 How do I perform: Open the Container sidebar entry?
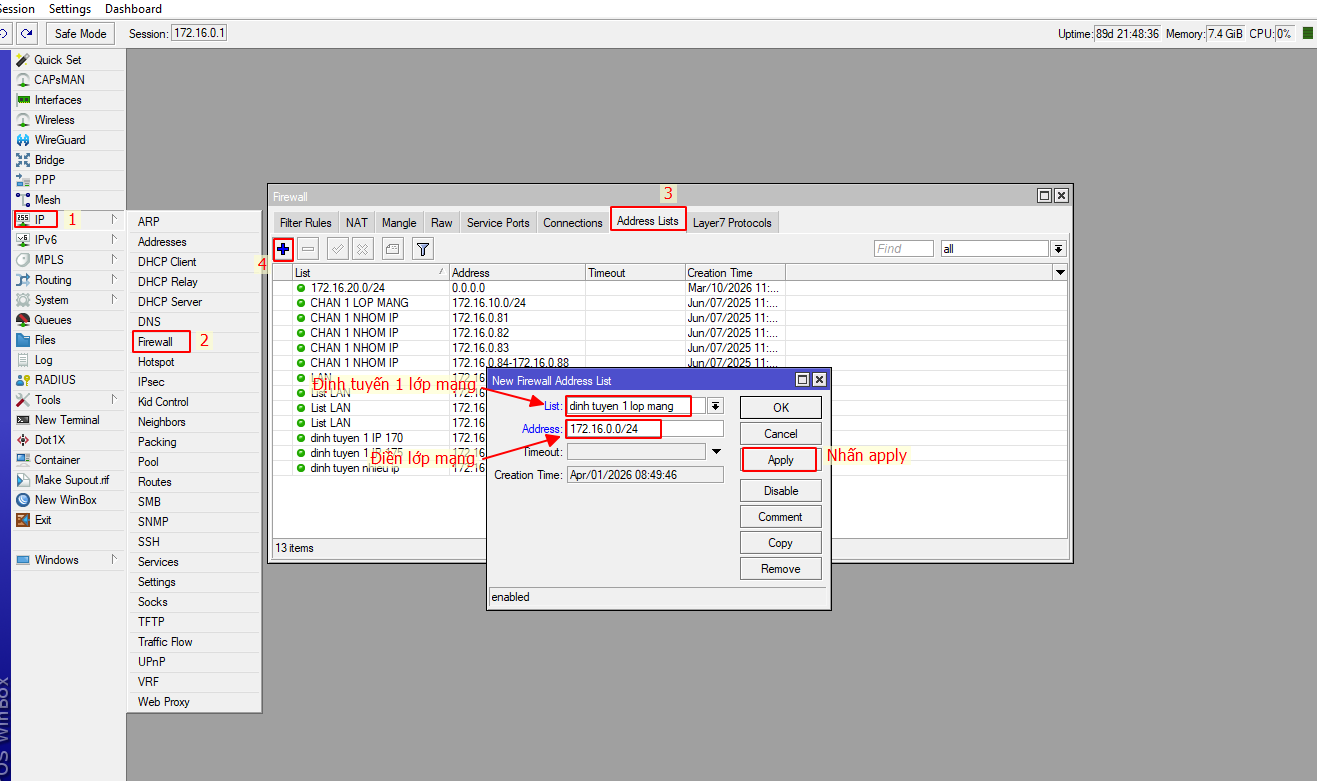pos(57,460)
